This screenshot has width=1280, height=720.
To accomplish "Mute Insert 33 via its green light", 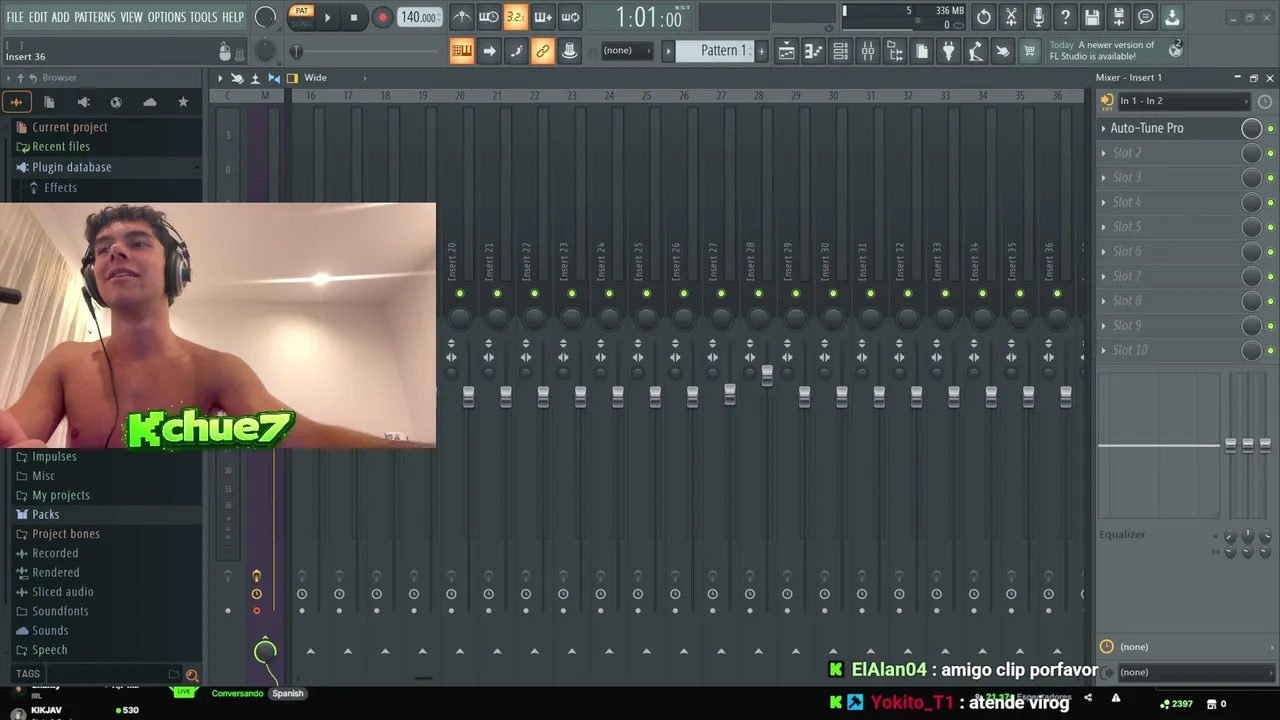I will tap(945, 293).
